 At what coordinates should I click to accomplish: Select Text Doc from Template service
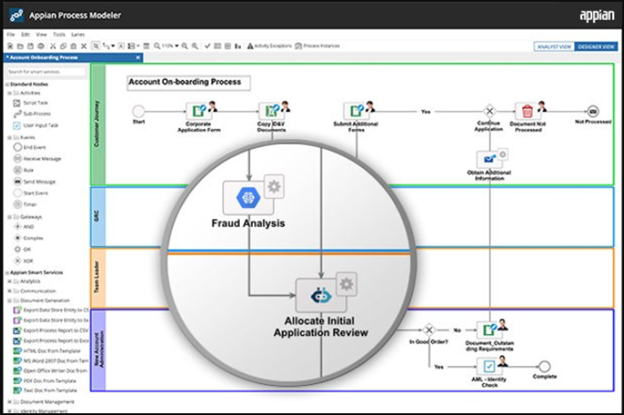(x=45, y=391)
